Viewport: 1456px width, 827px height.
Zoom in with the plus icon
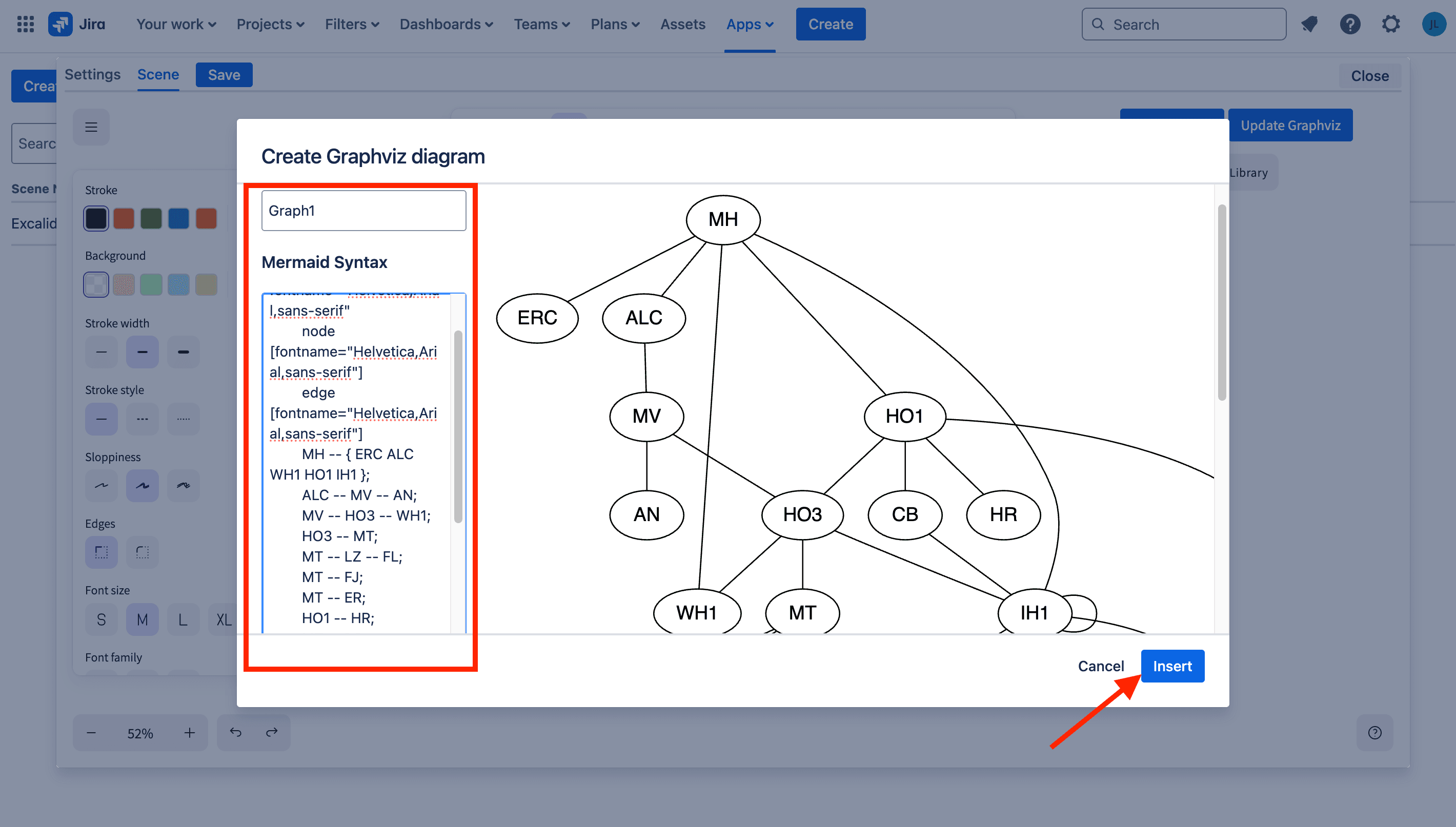tap(190, 733)
